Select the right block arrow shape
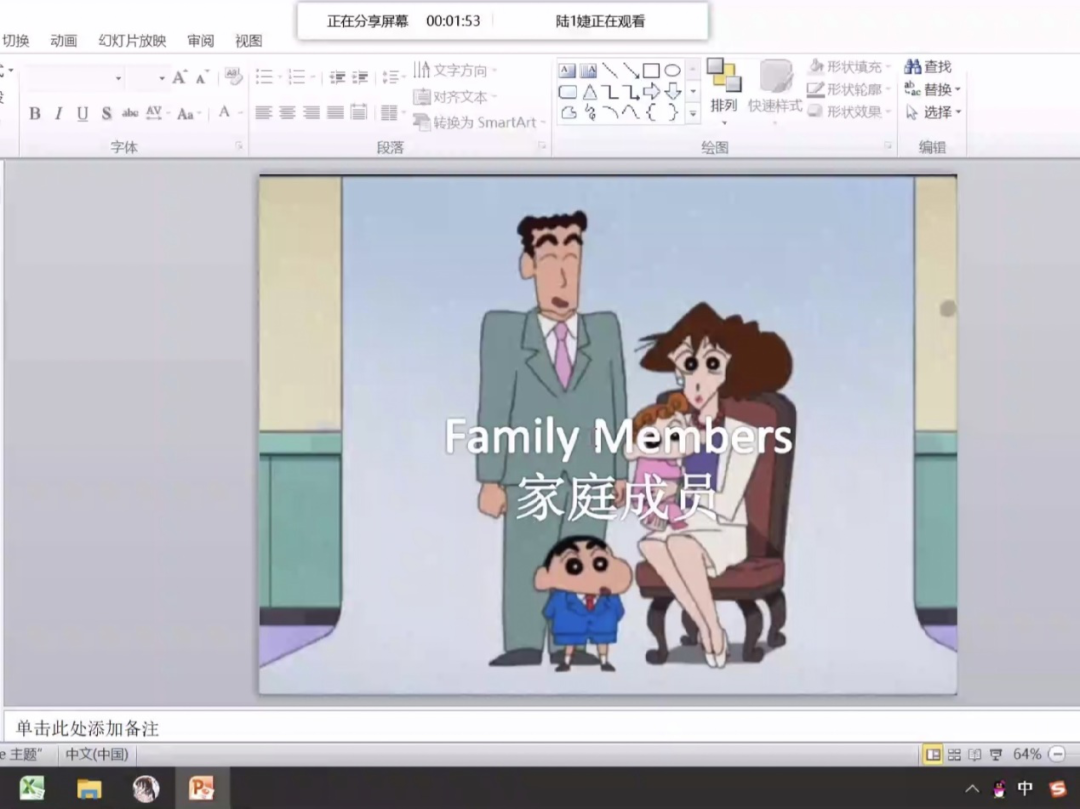Viewport: 1080px width, 809px height. coord(651,92)
